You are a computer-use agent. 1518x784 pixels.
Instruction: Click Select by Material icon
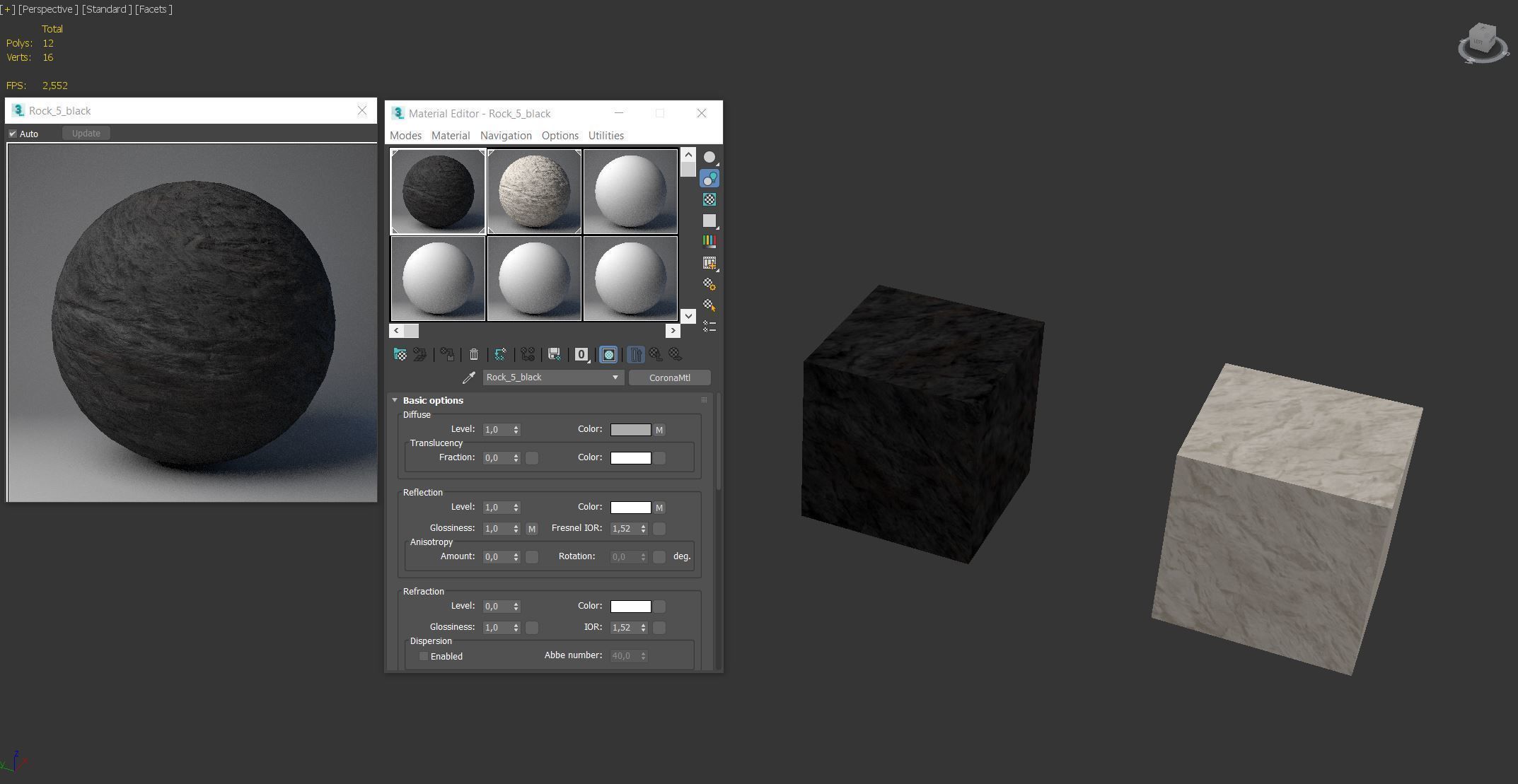(x=709, y=305)
